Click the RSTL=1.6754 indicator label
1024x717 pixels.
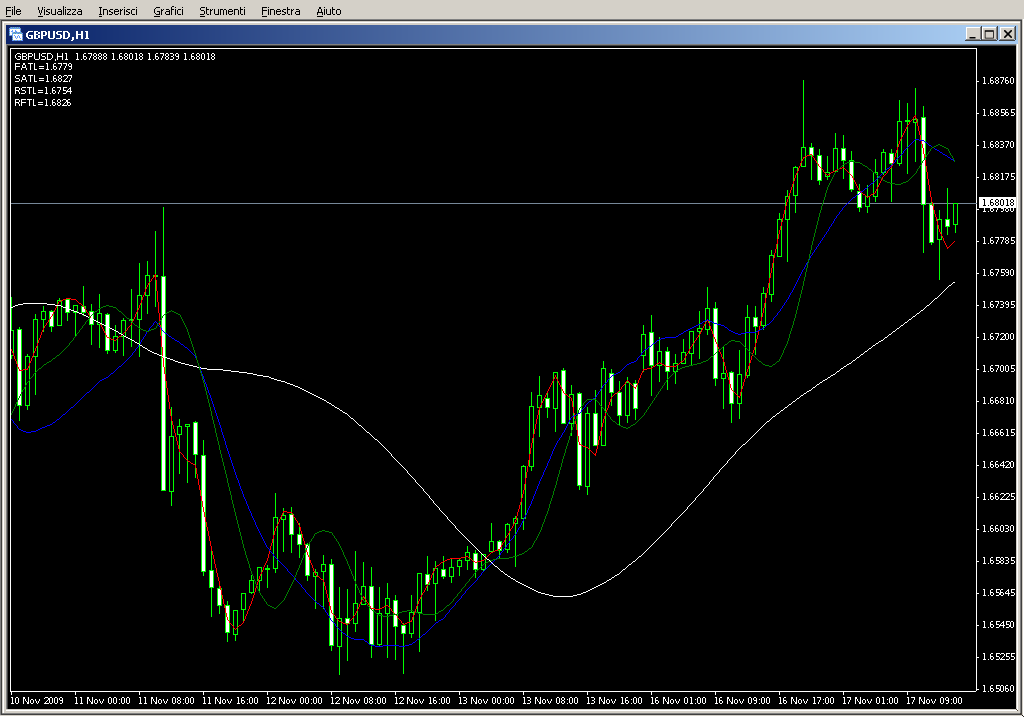click(43, 91)
